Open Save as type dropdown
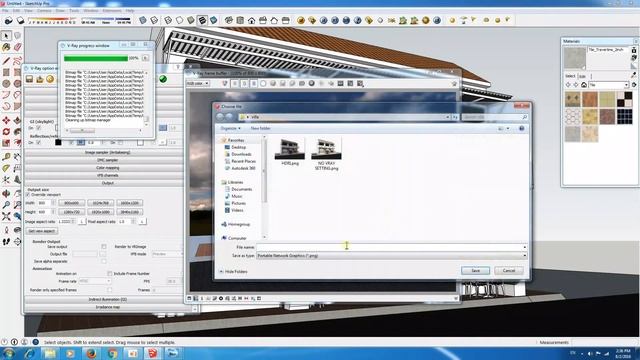This screenshot has width=640, height=360. pos(391,256)
